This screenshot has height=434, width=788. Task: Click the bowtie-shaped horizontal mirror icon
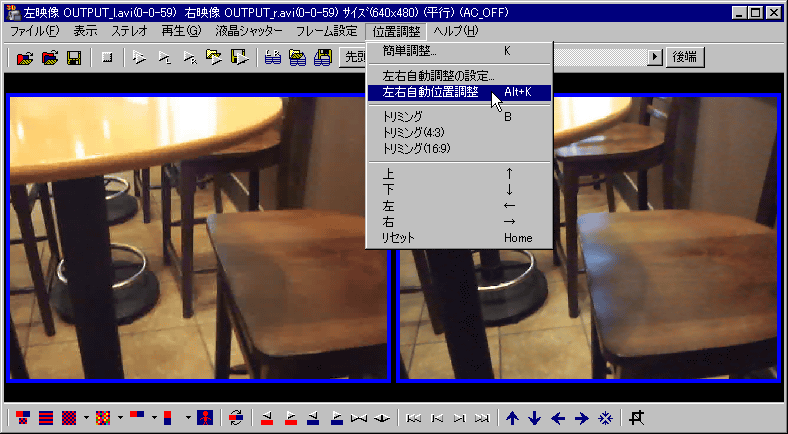359,417
